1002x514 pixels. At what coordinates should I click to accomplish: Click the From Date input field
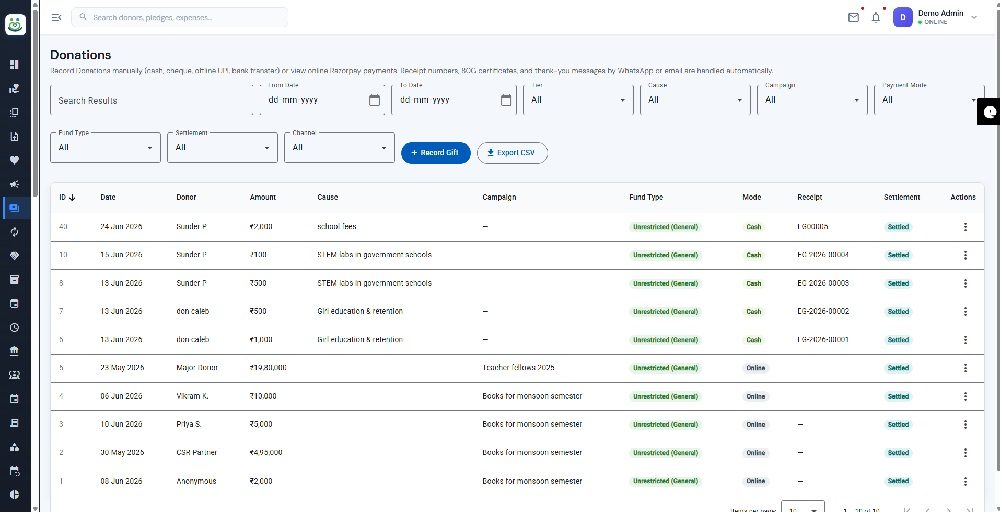[325, 100]
